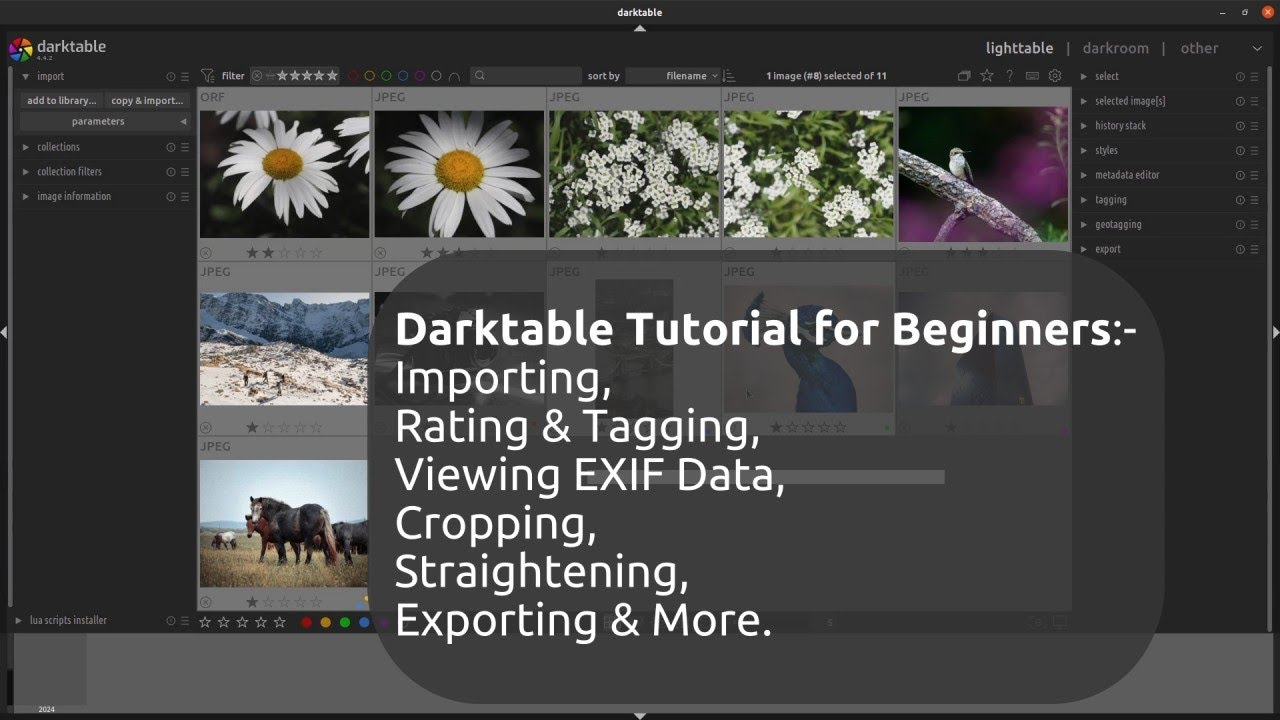This screenshot has height=720, width=1280.
Task: Reject the snowy mountain image
Action: pos(206,427)
